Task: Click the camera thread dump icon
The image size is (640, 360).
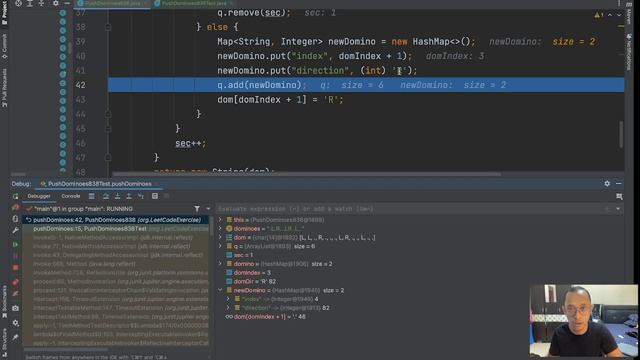Action: point(16,308)
